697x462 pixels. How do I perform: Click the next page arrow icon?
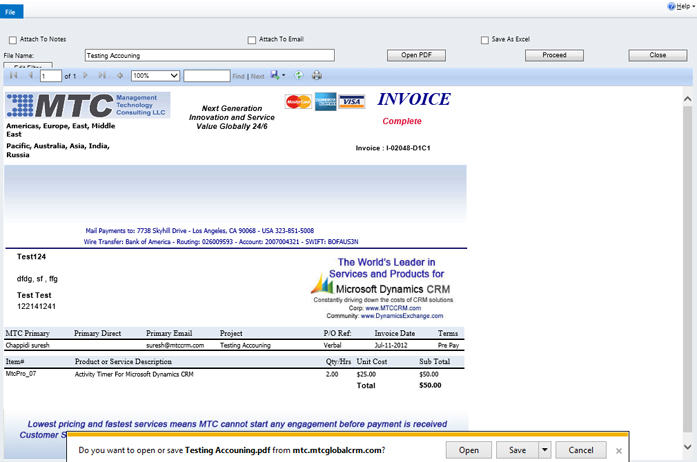86,75
